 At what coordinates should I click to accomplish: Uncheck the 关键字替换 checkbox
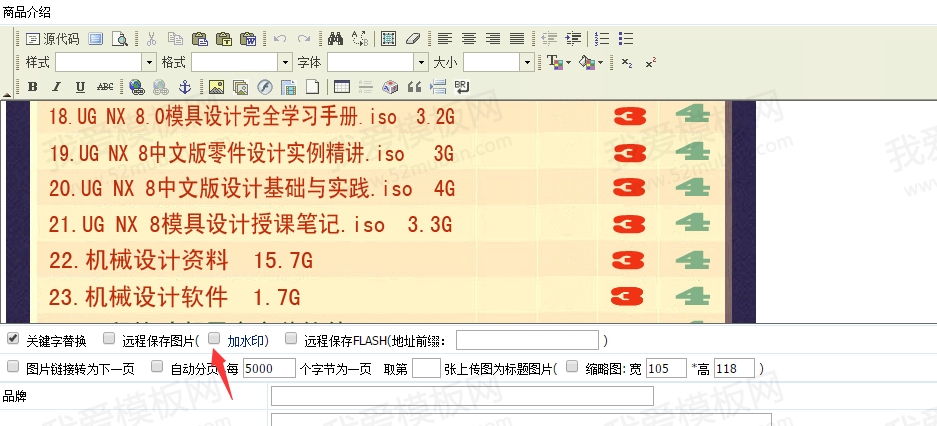12,339
